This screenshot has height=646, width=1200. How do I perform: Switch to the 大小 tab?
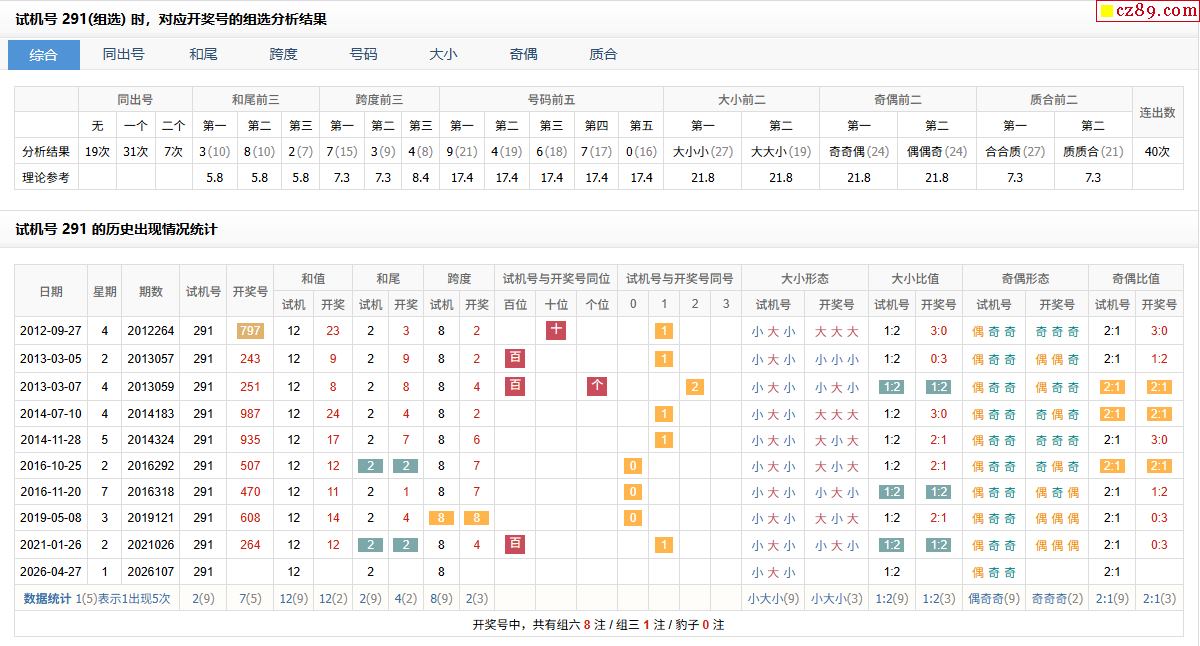click(443, 55)
